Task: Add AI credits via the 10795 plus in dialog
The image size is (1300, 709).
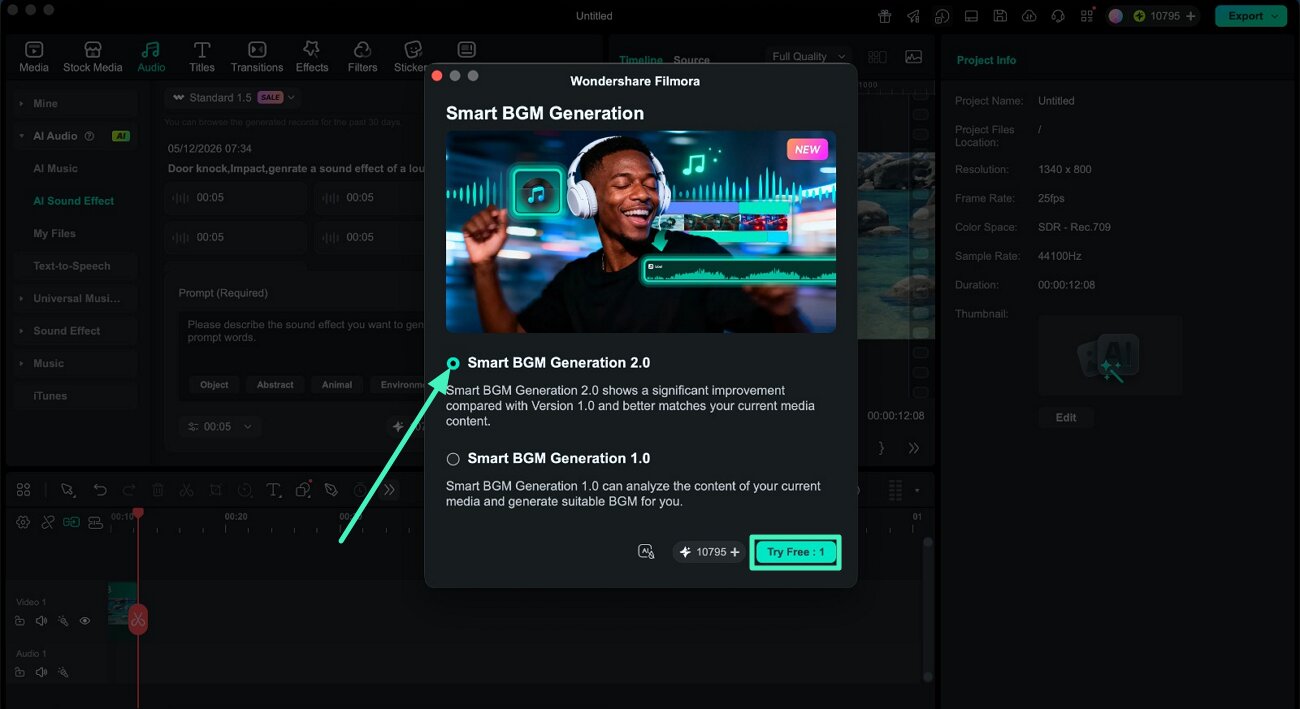Action: 735,552
